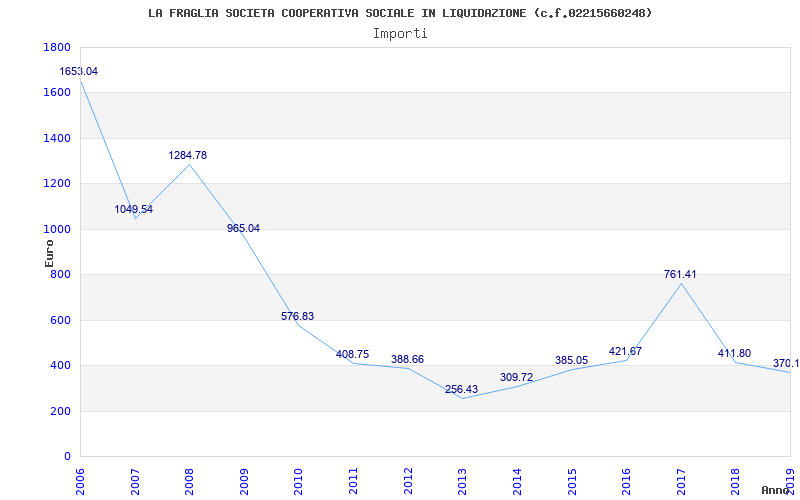
Task: Click the 'Importi' subtitle
Action: (400, 34)
